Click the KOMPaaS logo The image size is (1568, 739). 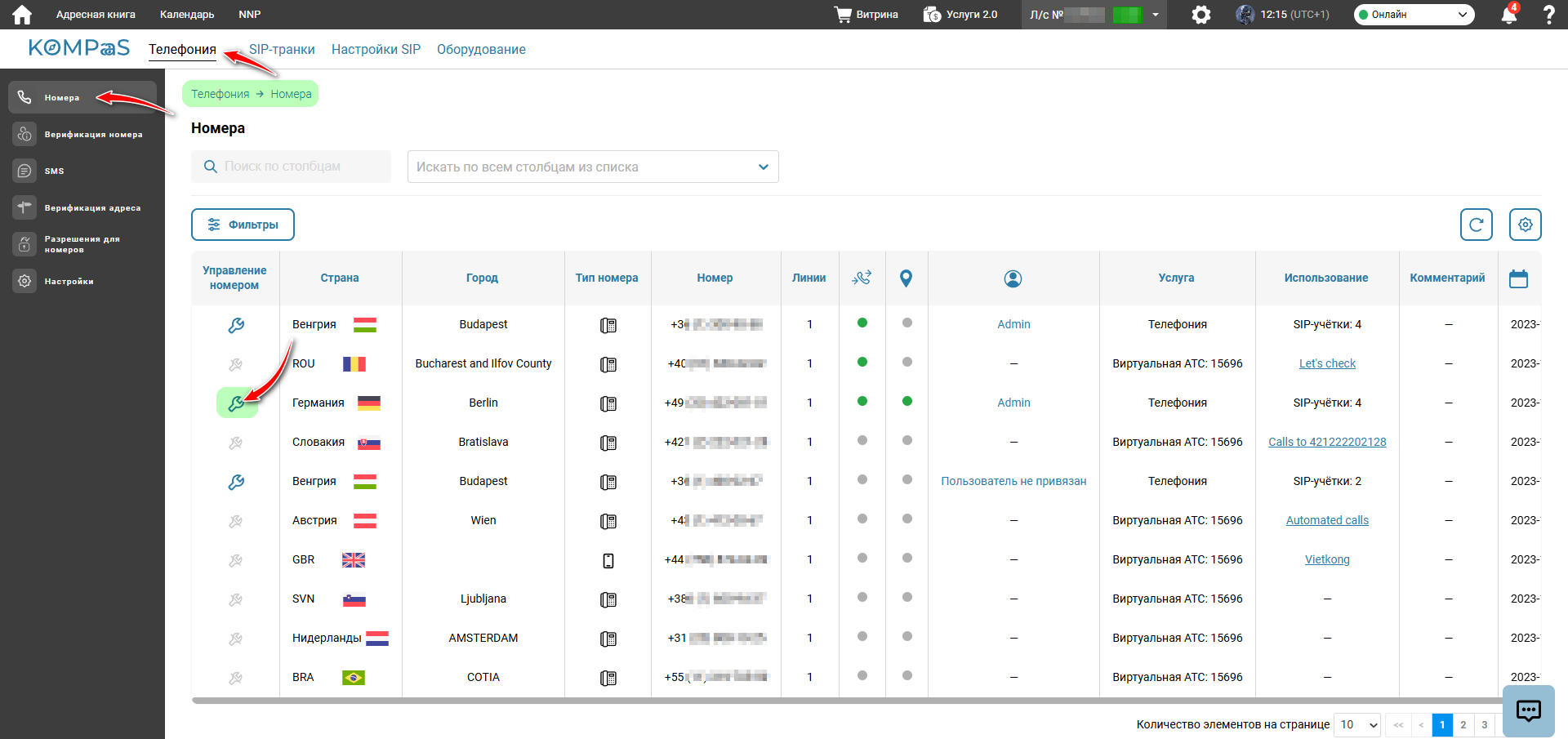click(79, 48)
